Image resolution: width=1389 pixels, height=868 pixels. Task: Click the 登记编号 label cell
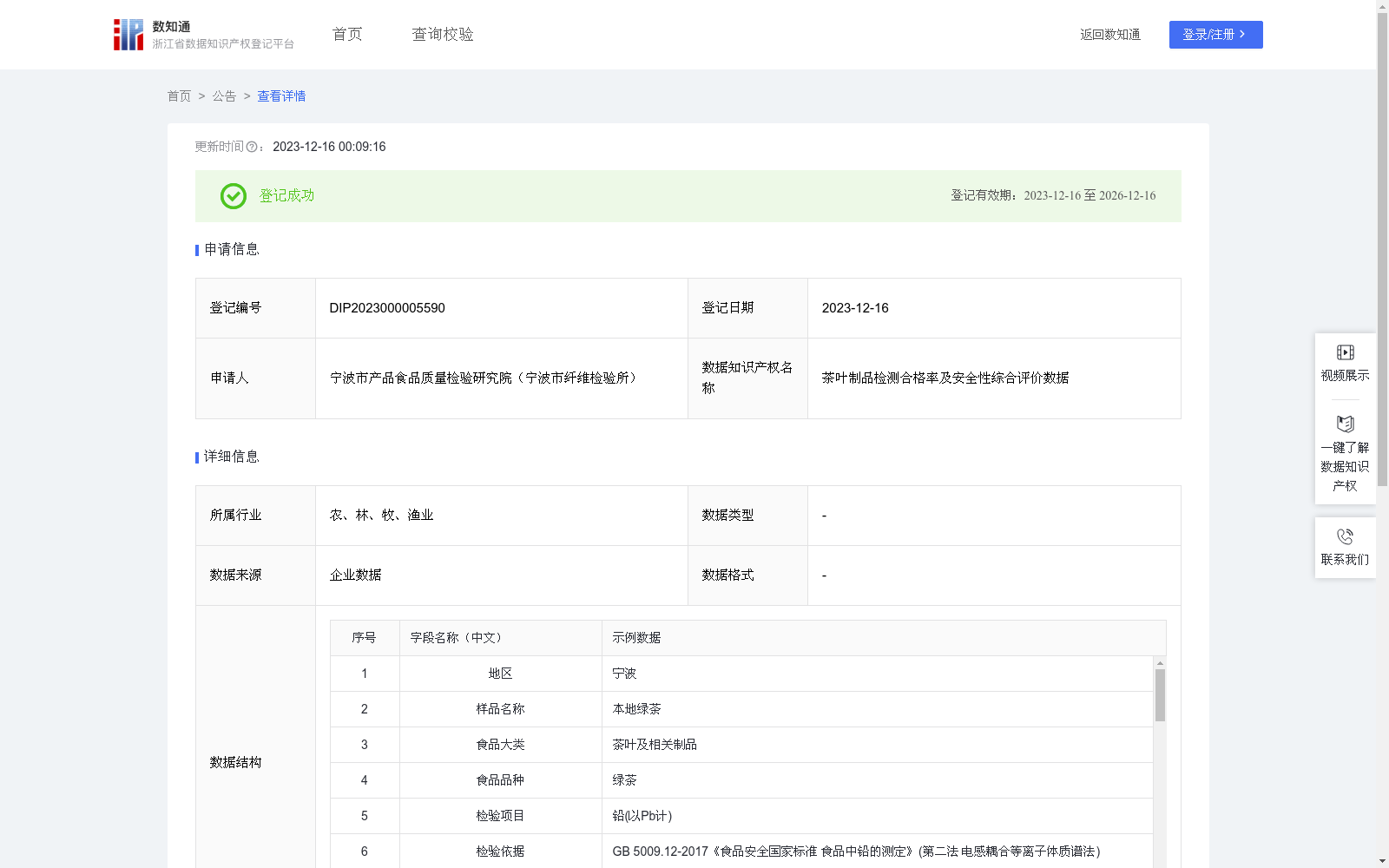click(x=255, y=308)
